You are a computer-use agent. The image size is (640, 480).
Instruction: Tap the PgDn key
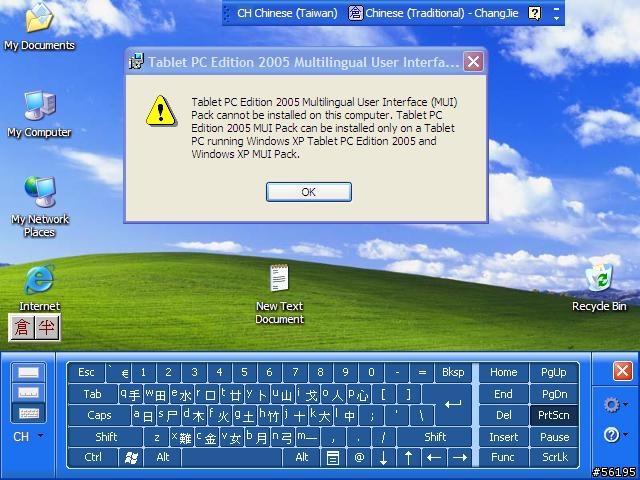pyautogui.click(x=554, y=394)
